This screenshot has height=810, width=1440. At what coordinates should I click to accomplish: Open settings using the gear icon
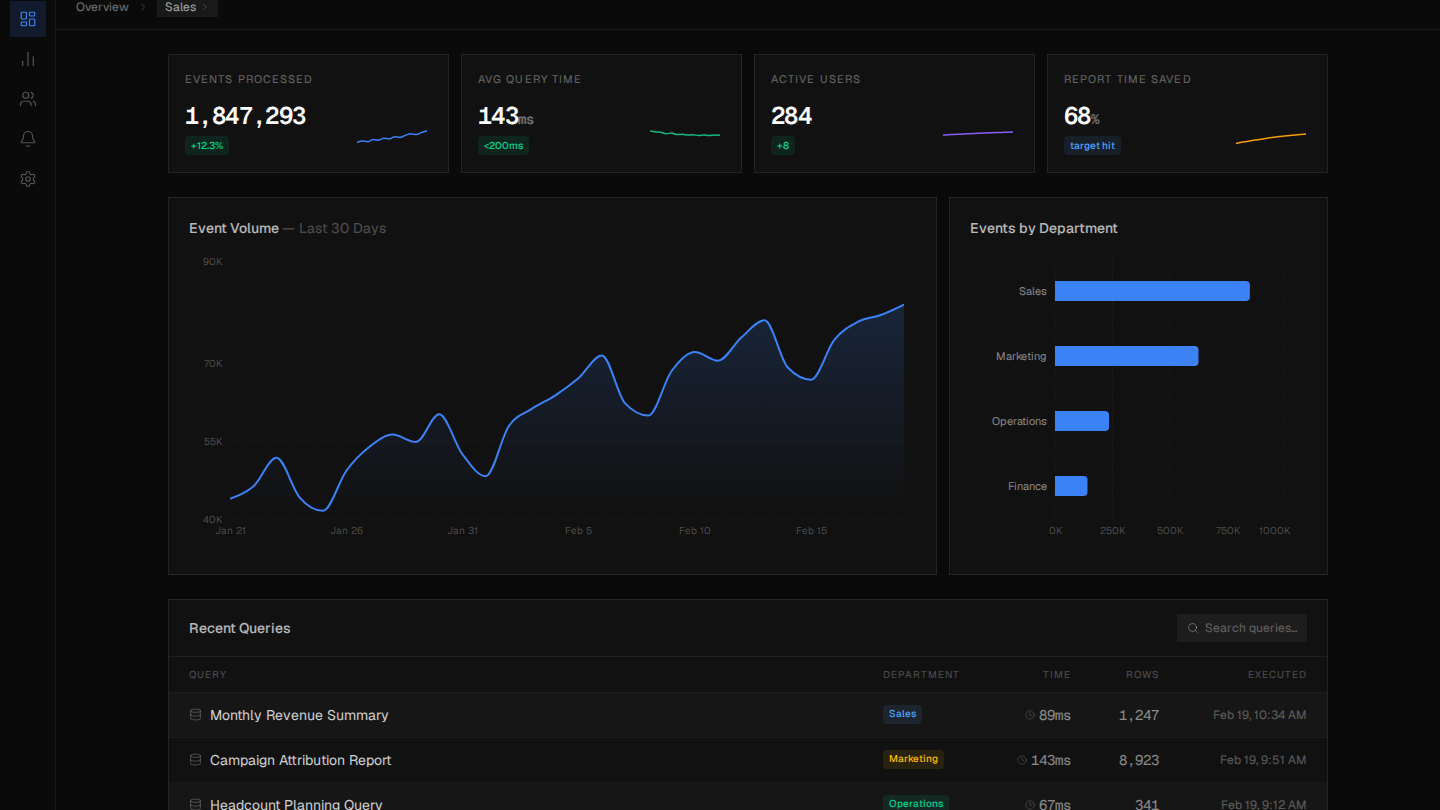pos(27,178)
